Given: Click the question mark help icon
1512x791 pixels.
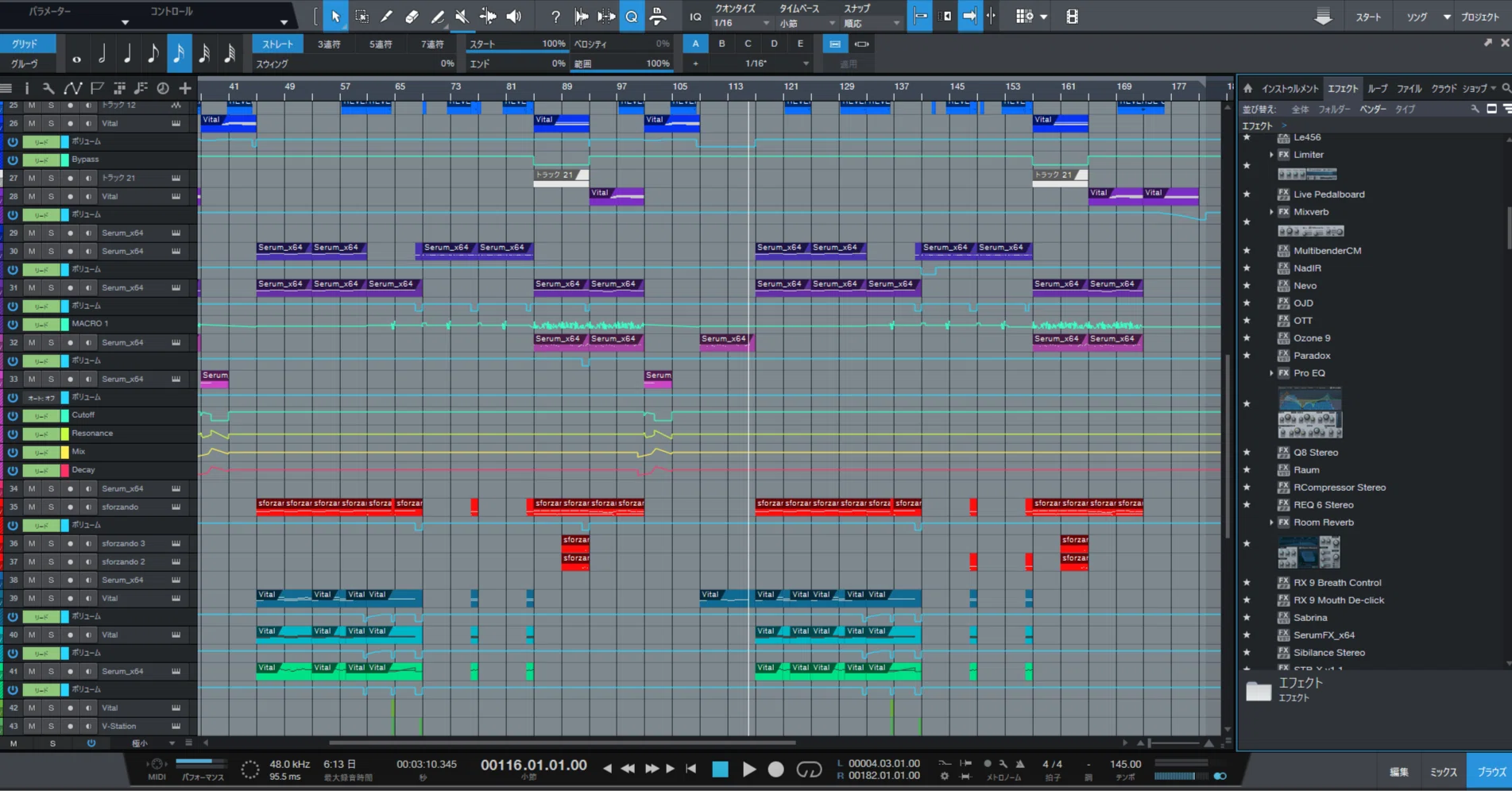Looking at the screenshot, I should pyautogui.click(x=555, y=17).
